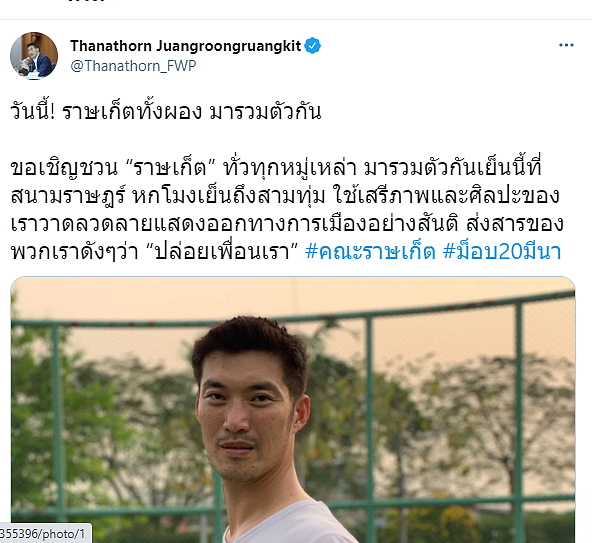
Task: Click the quoted phrase “ปล่อยเพื่อนเรา”
Action: tap(223, 251)
